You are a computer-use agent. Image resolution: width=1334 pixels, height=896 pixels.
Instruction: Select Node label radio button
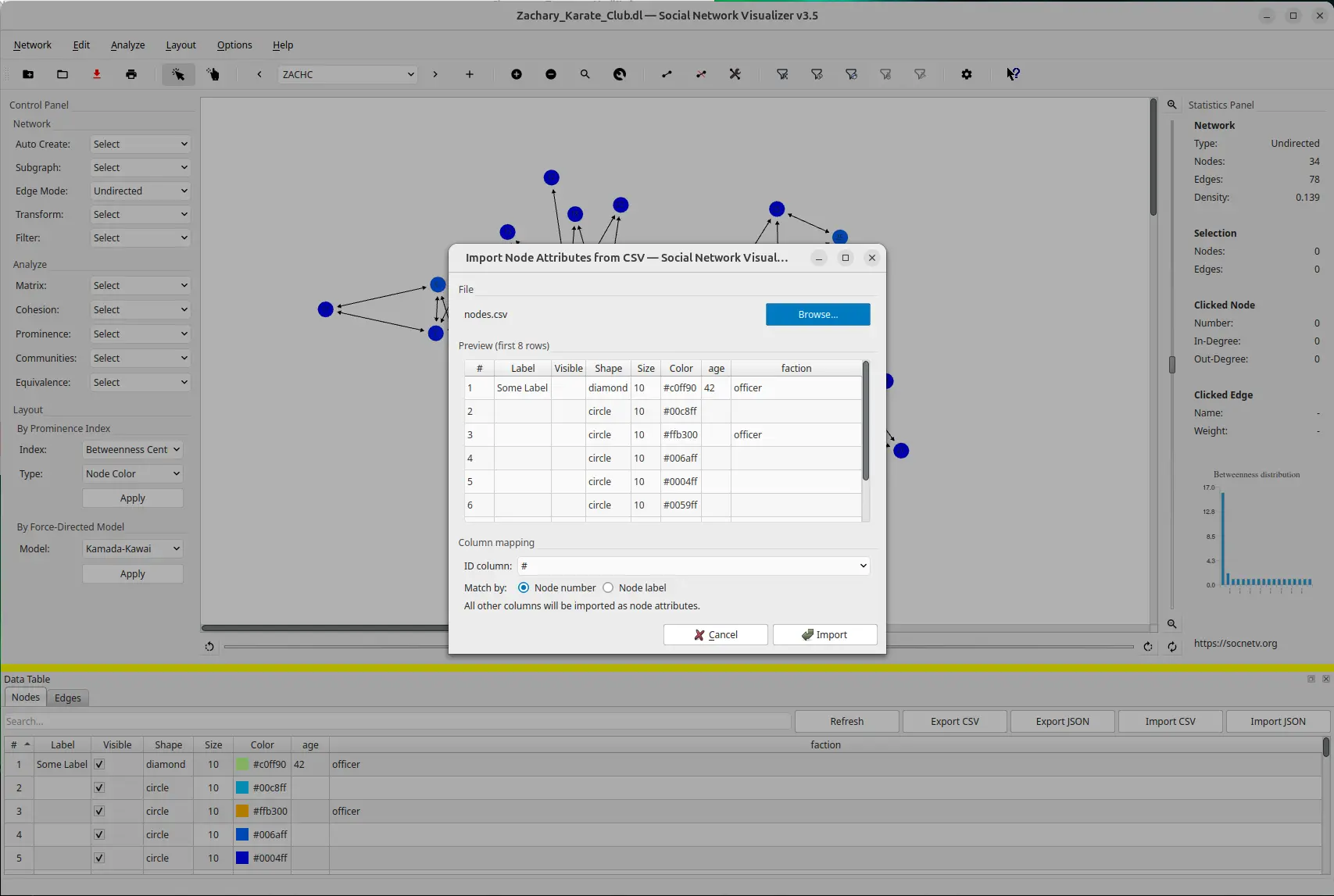point(608,587)
